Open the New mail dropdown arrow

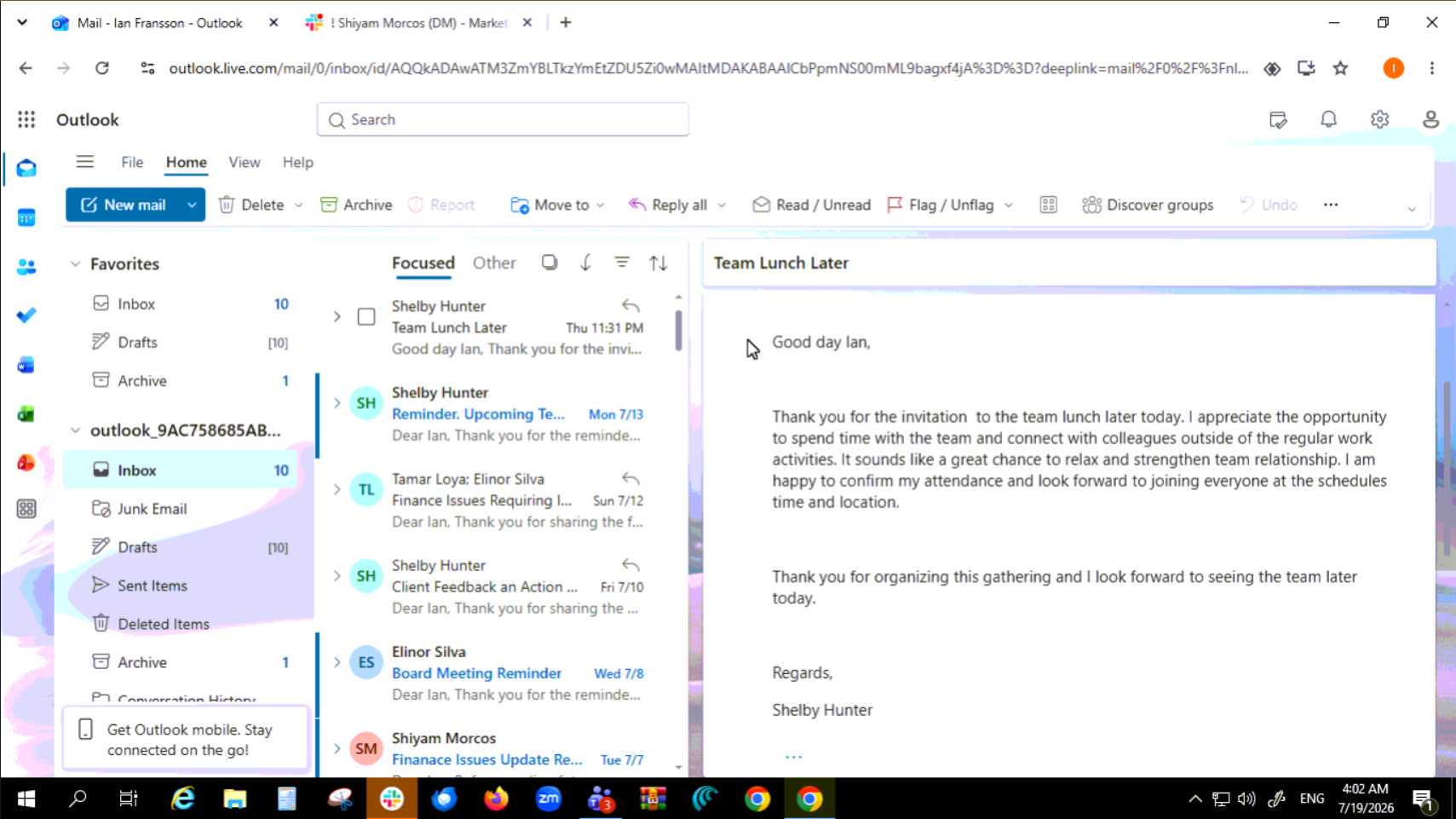point(192,205)
